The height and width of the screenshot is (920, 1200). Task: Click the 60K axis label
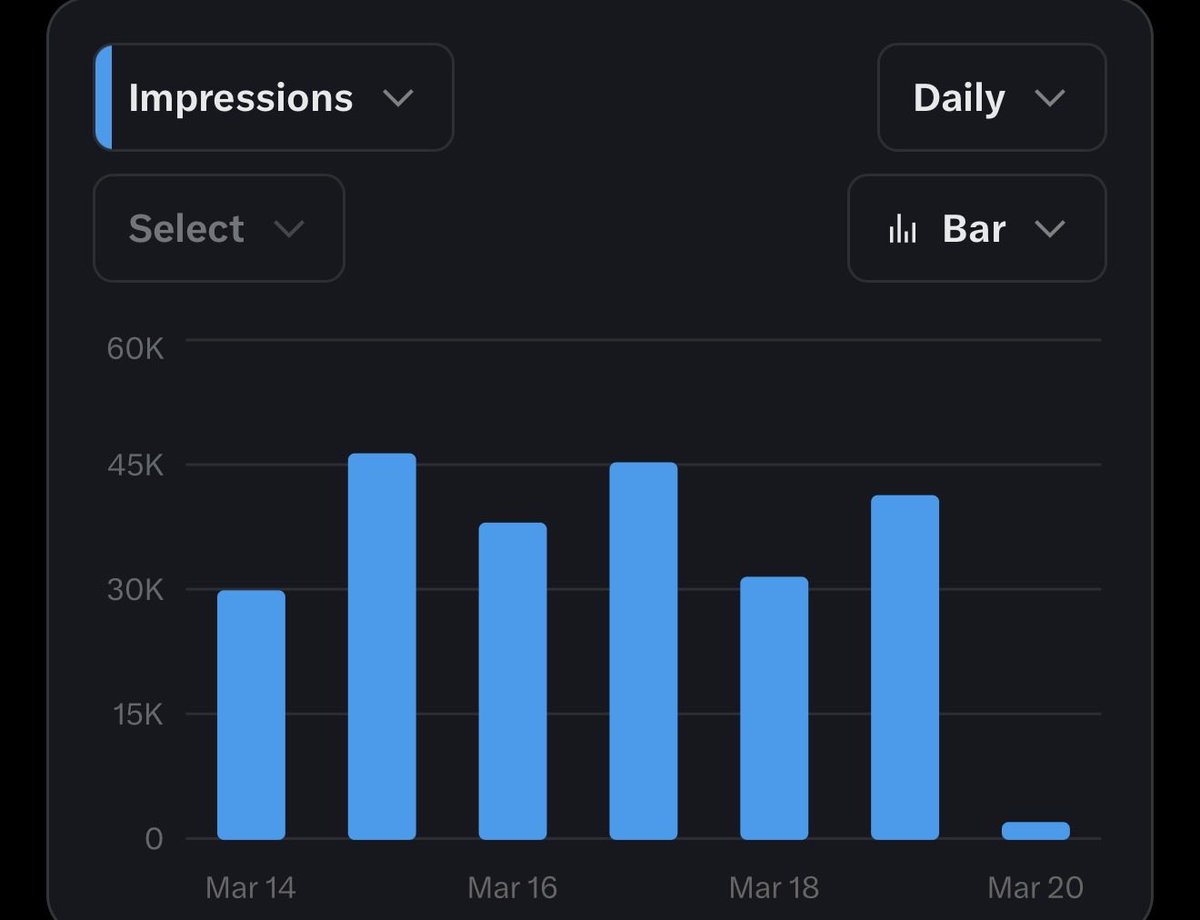[x=135, y=349]
